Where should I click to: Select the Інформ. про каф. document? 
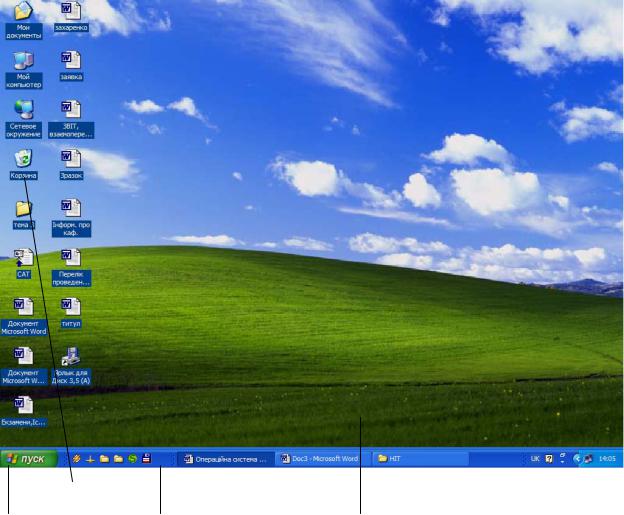click(x=71, y=218)
